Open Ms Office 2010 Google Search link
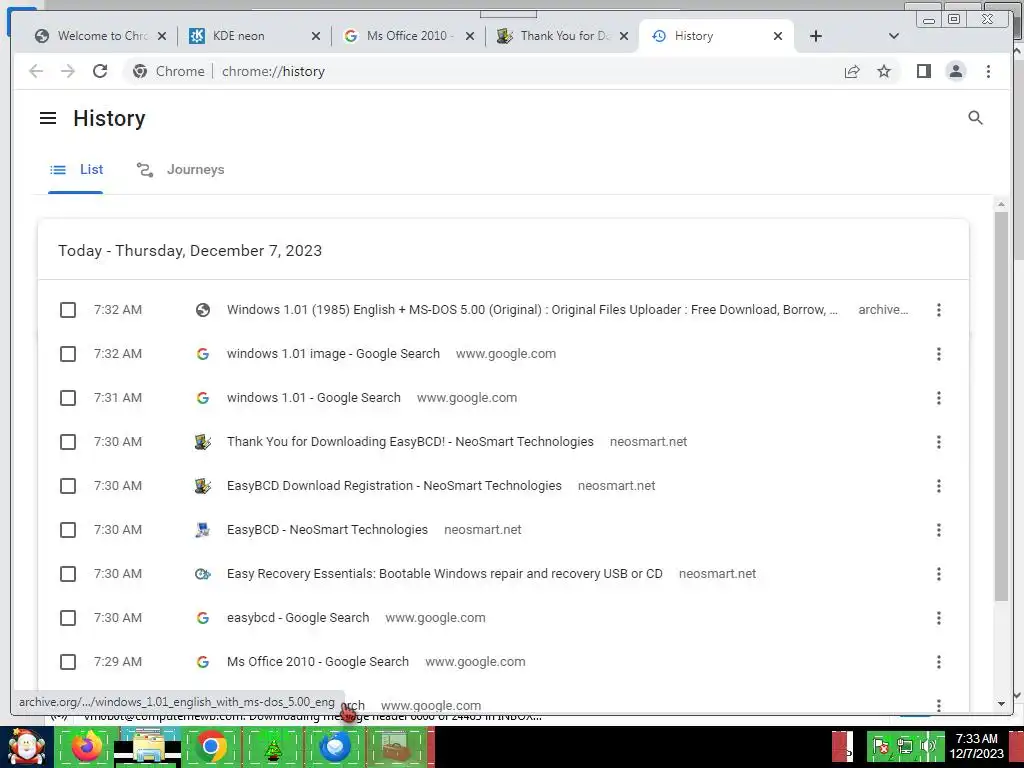Image resolution: width=1024 pixels, height=768 pixels. click(317, 662)
